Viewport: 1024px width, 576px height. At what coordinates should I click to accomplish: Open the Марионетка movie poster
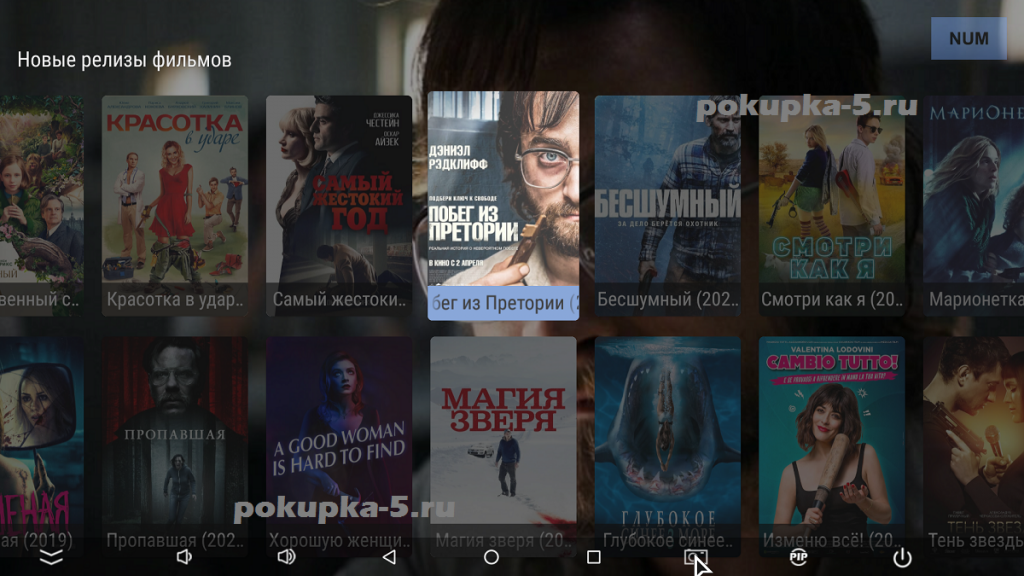click(974, 206)
